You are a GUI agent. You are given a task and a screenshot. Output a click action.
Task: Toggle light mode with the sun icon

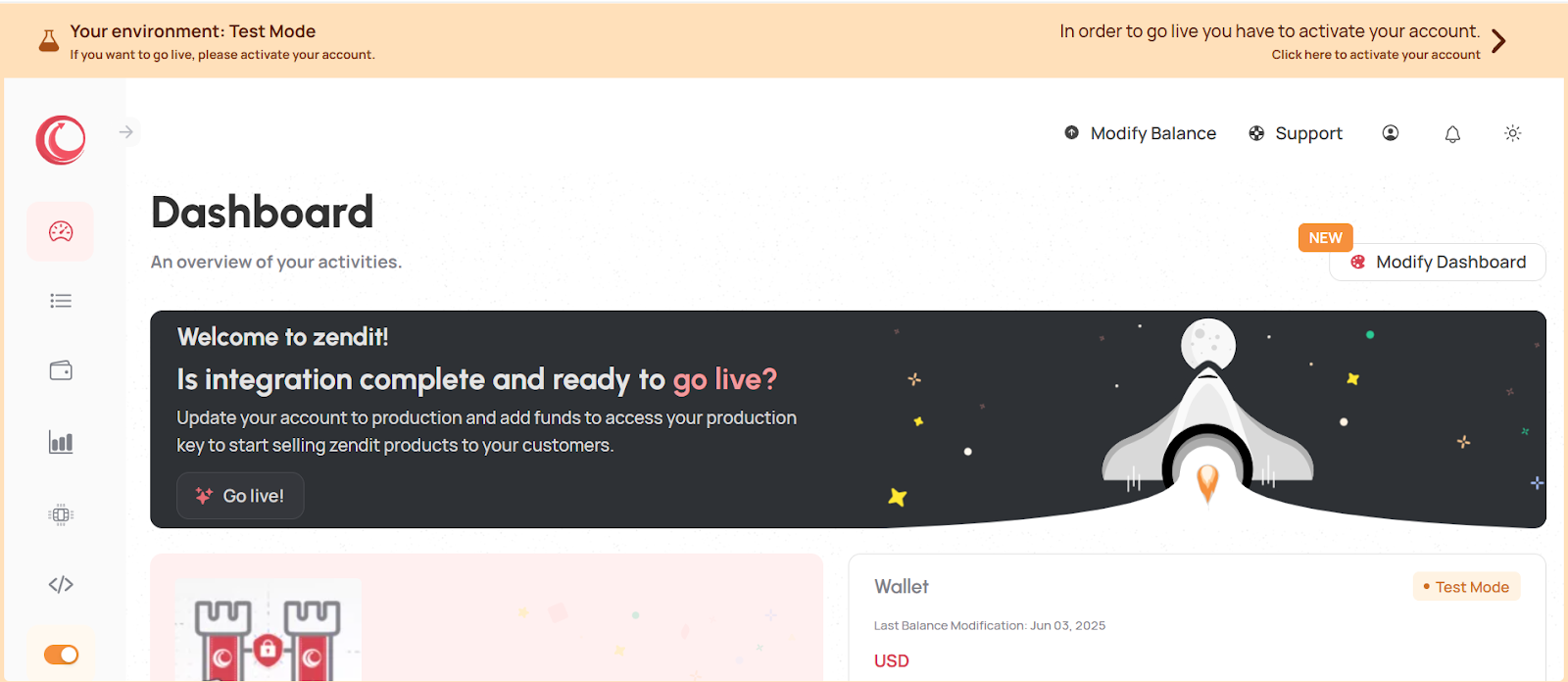point(1513,133)
